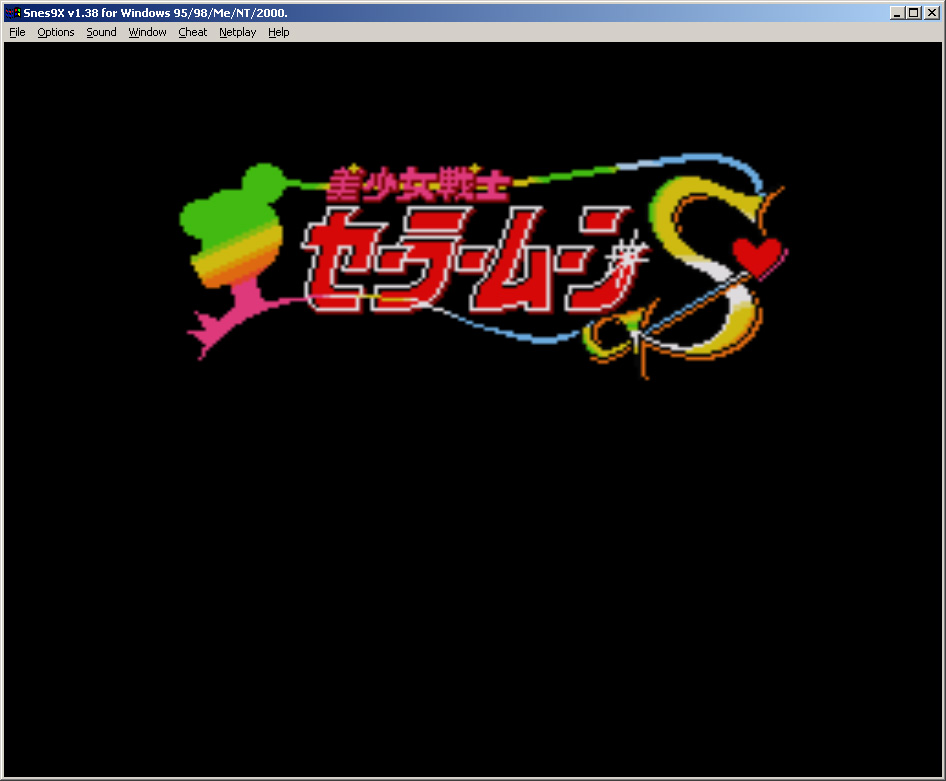The image size is (946, 781).
Task: Open the Sound menu
Action: tap(101, 32)
